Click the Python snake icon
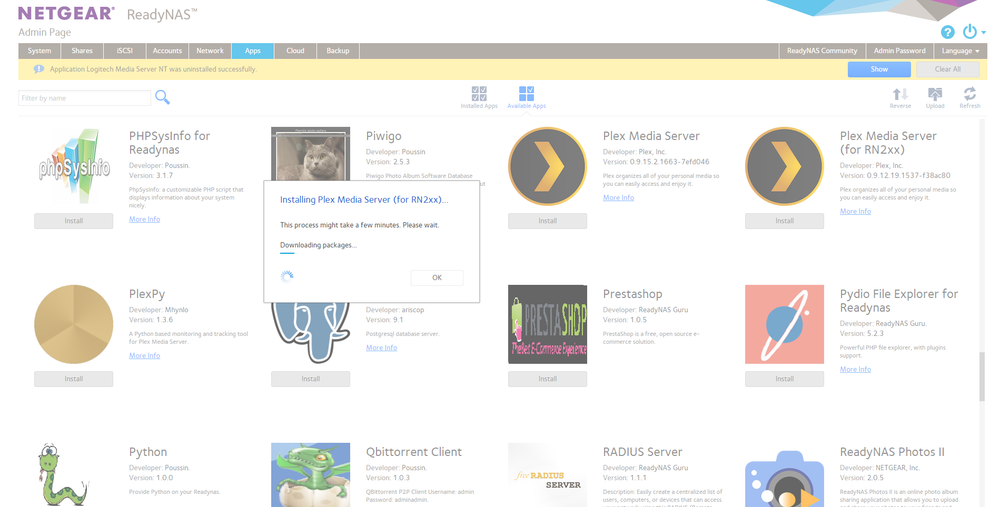The width and height of the screenshot is (1000, 507). 62,474
